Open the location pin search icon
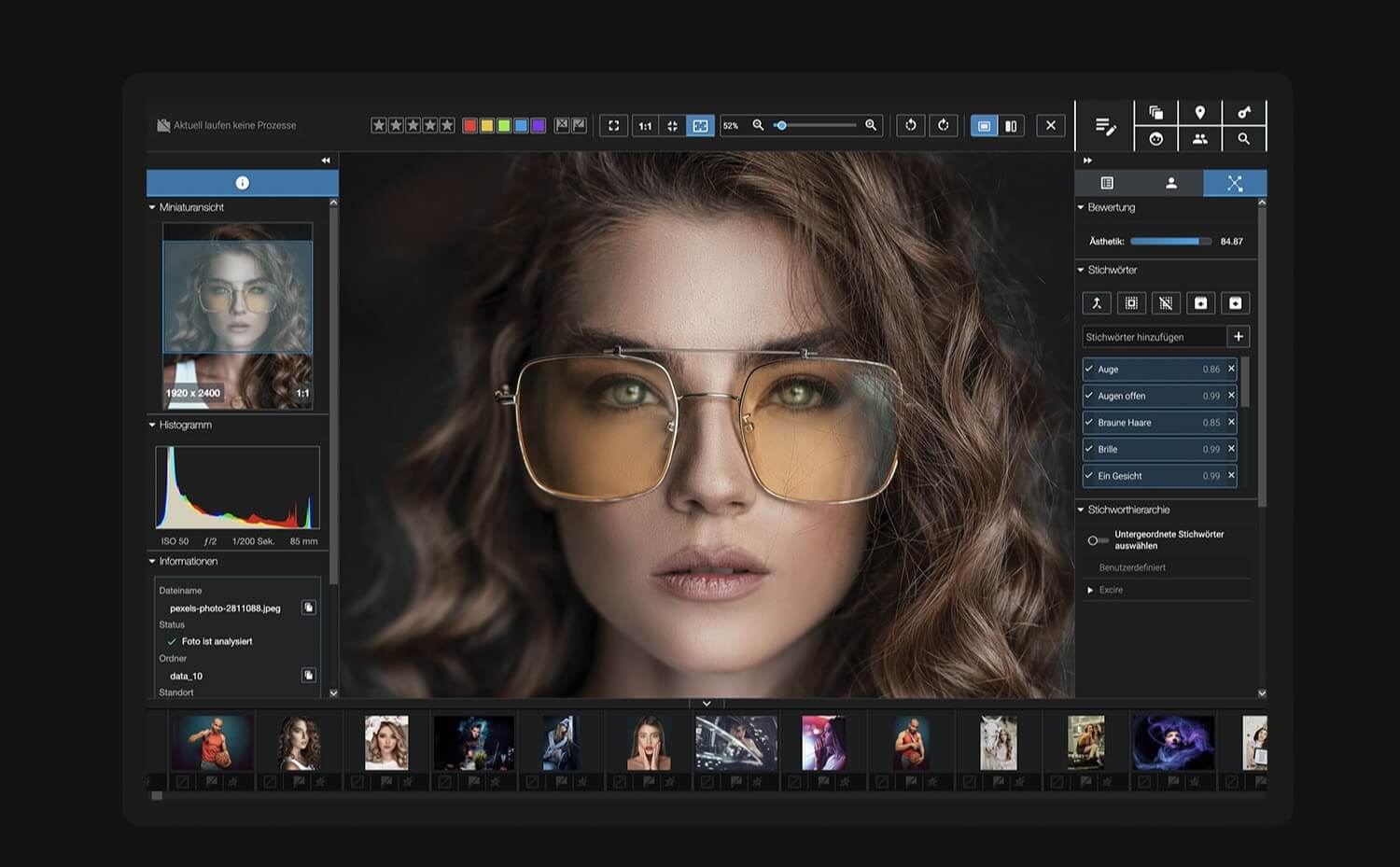1400x867 pixels. (x=1199, y=112)
